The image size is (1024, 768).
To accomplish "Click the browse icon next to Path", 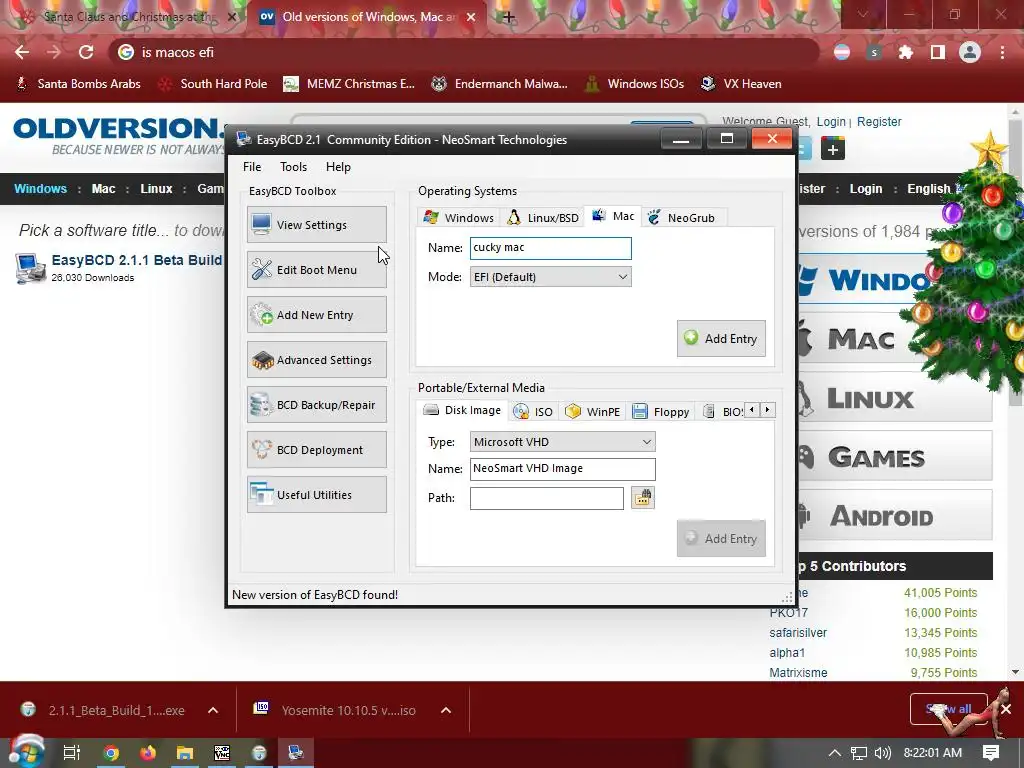I will coord(643,498).
